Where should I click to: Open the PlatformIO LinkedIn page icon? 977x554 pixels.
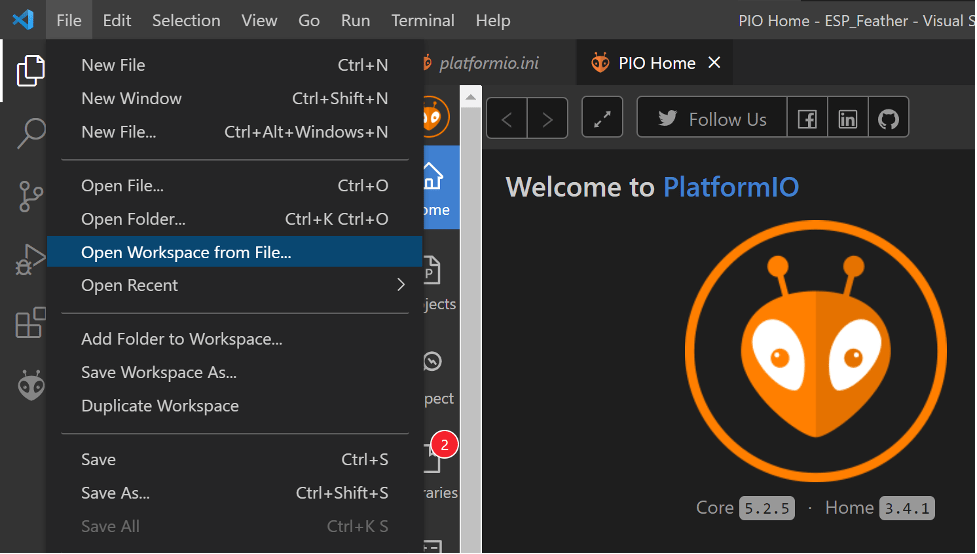point(848,120)
